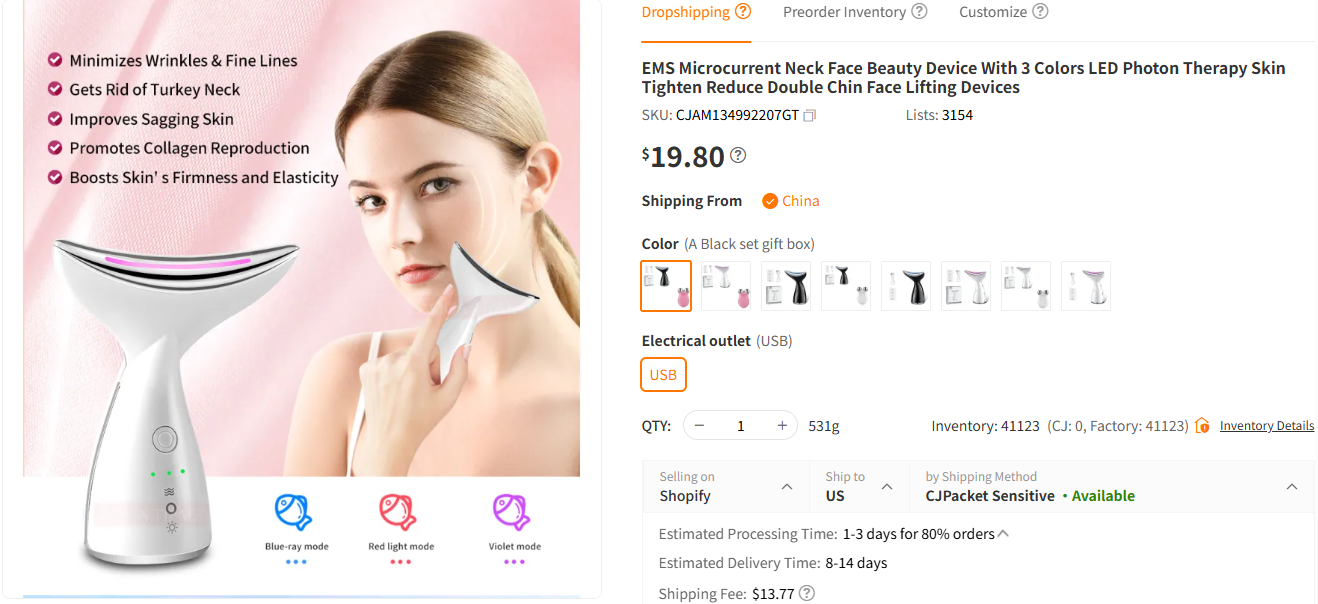The height and width of the screenshot is (604, 1318).
Task: Open the price tooltip question mark
Action: (x=737, y=155)
